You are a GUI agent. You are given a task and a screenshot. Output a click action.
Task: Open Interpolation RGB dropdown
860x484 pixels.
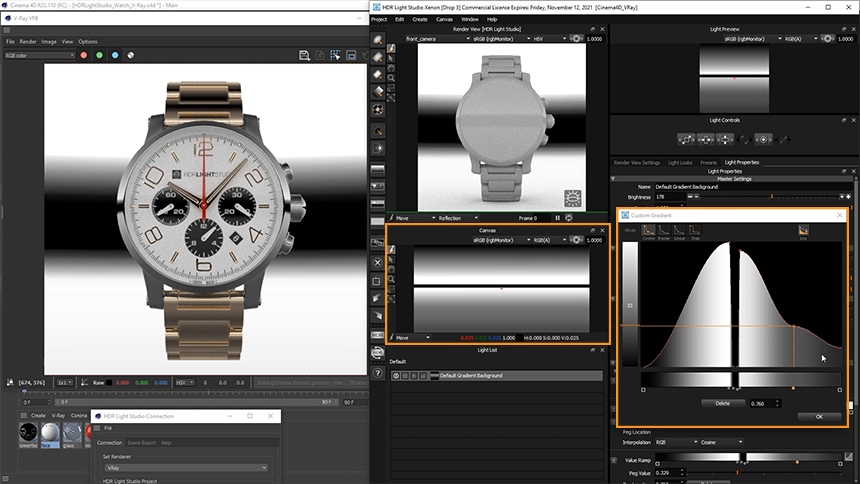click(676, 442)
